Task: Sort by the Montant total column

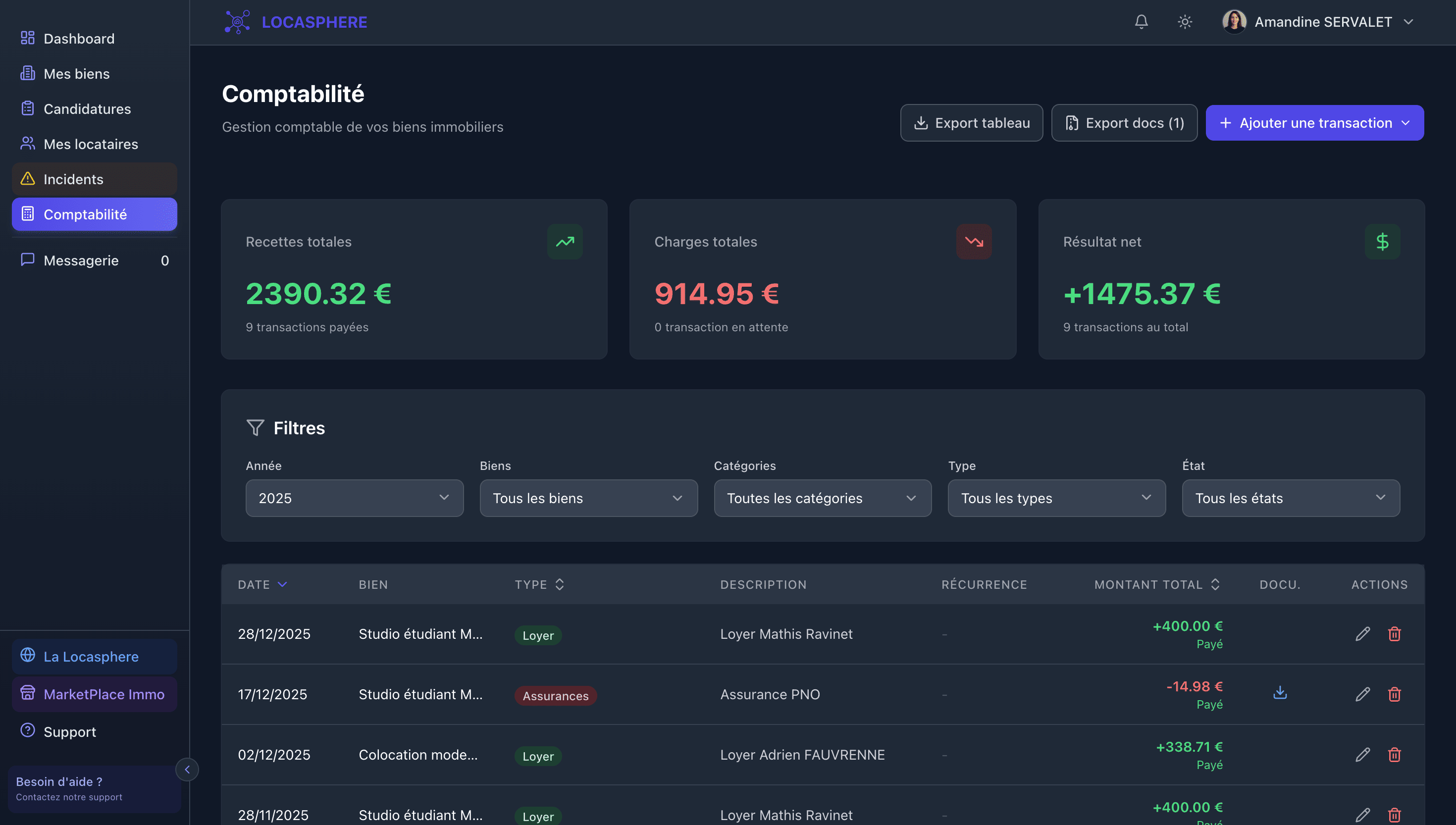Action: (x=1156, y=584)
